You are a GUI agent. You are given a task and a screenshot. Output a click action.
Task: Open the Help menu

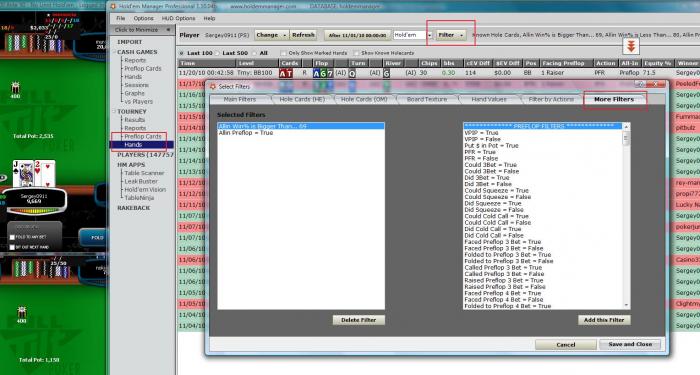click(x=209, y=18)
